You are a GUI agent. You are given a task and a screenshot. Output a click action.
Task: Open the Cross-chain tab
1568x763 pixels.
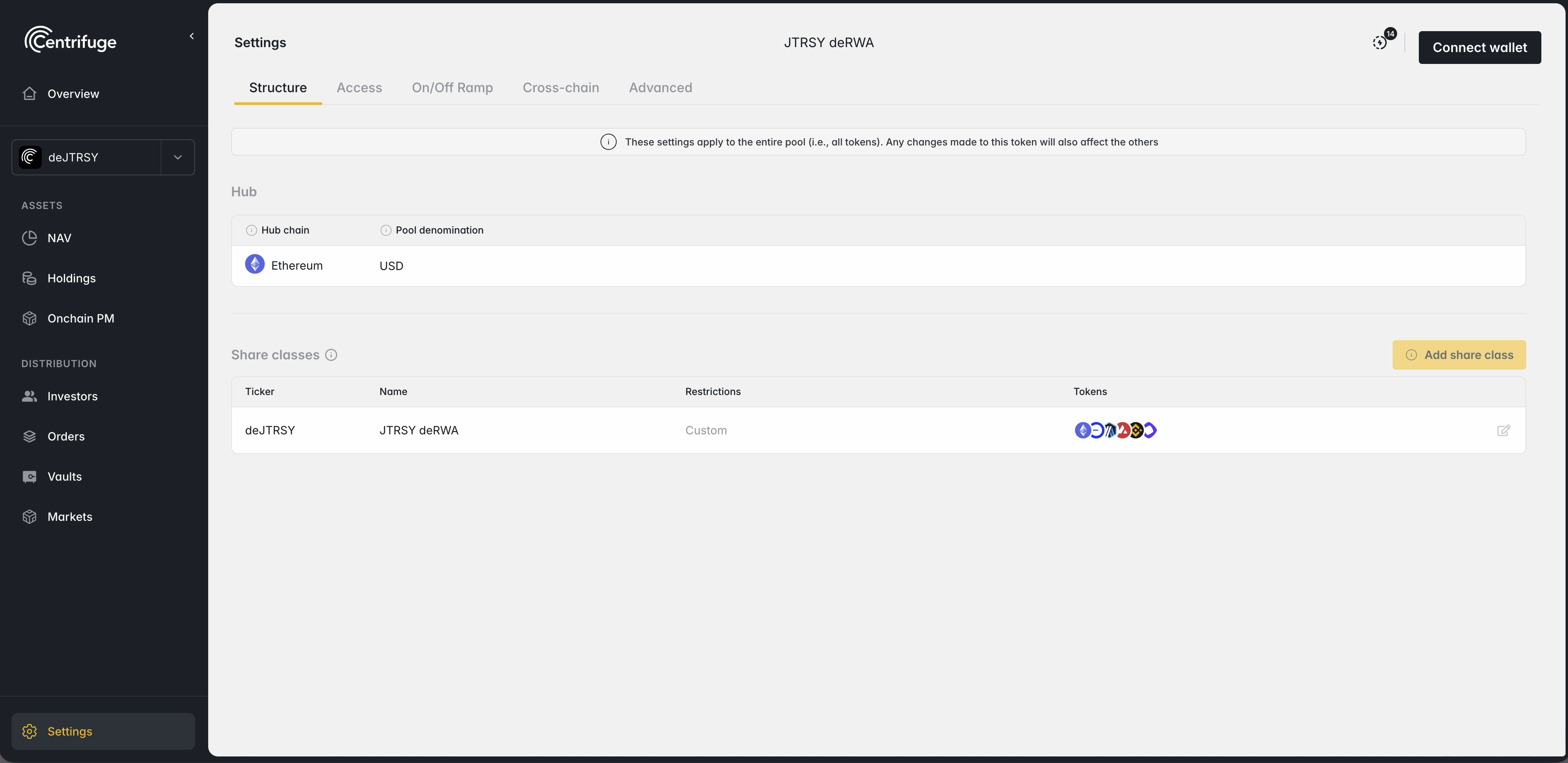click(x=561, y=88)
